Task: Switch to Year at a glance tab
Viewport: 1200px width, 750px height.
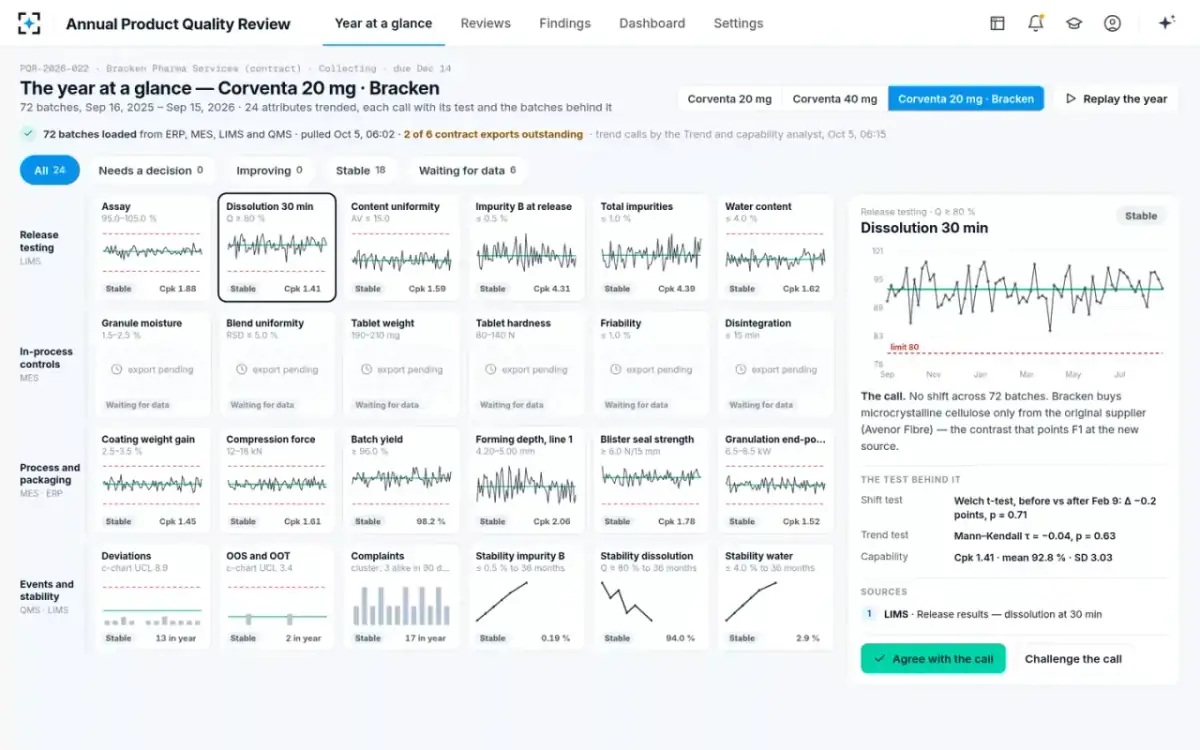Action: (x=383, y=23)
